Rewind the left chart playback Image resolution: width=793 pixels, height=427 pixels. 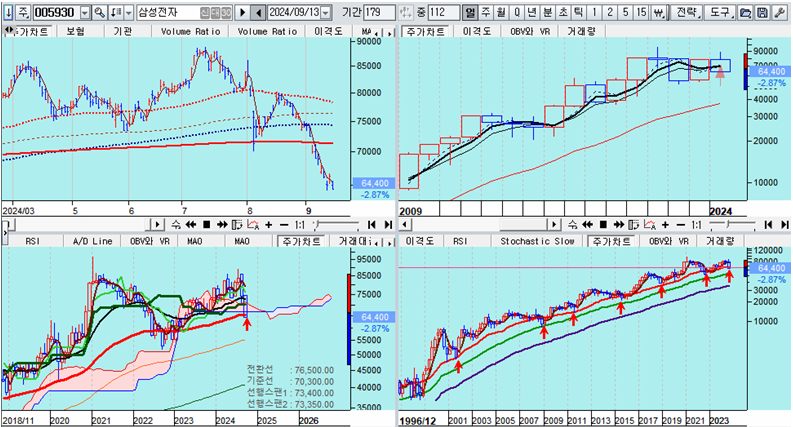pyautogui.click(x=191, y=225)
